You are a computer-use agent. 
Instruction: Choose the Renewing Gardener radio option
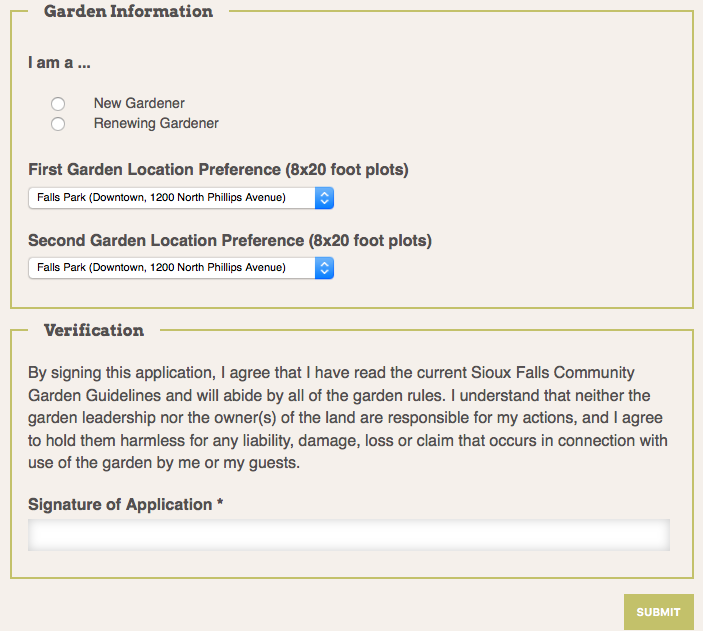click(58, 124)
